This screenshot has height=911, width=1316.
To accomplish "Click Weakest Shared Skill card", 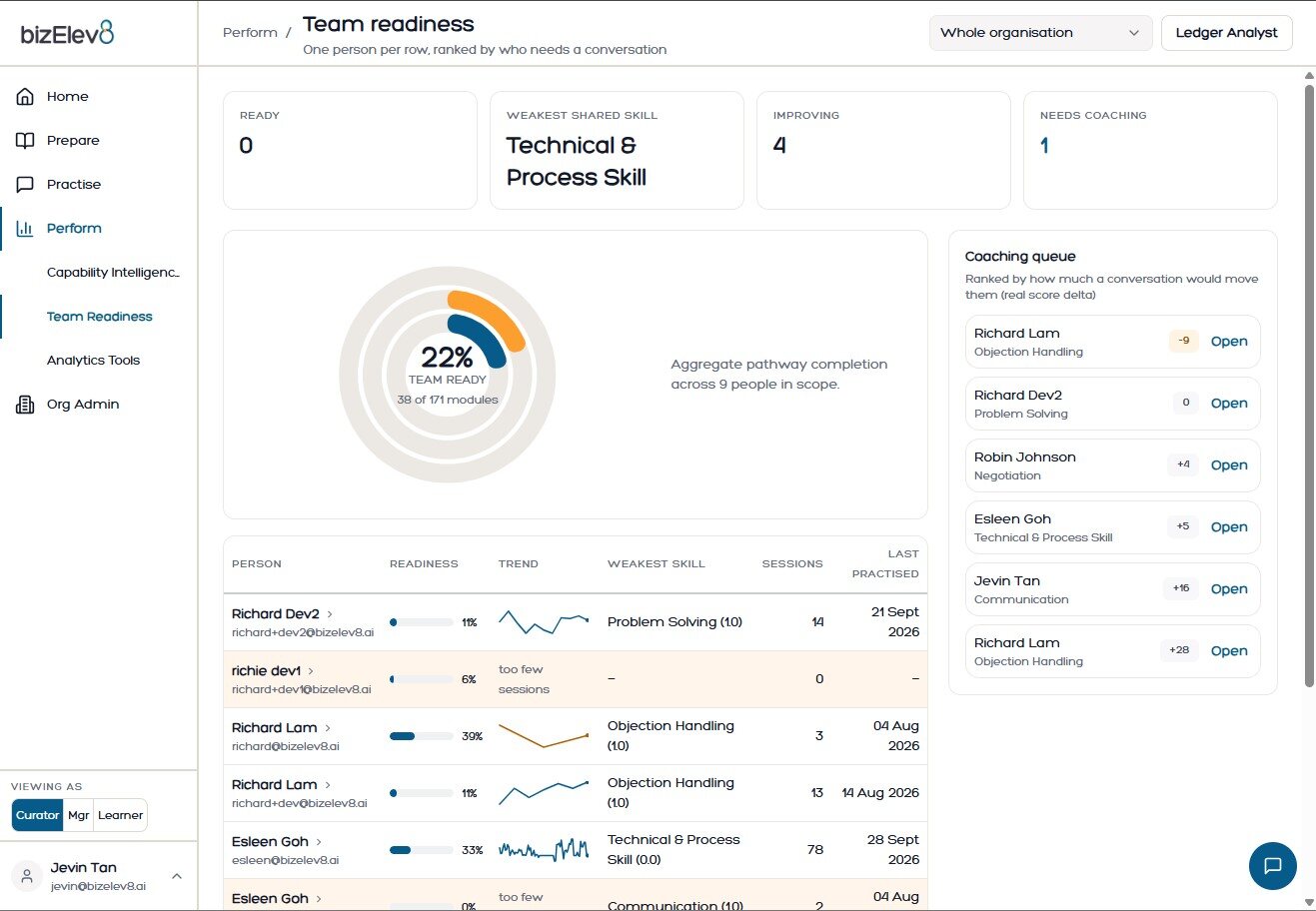I will [x=617, y=151].
